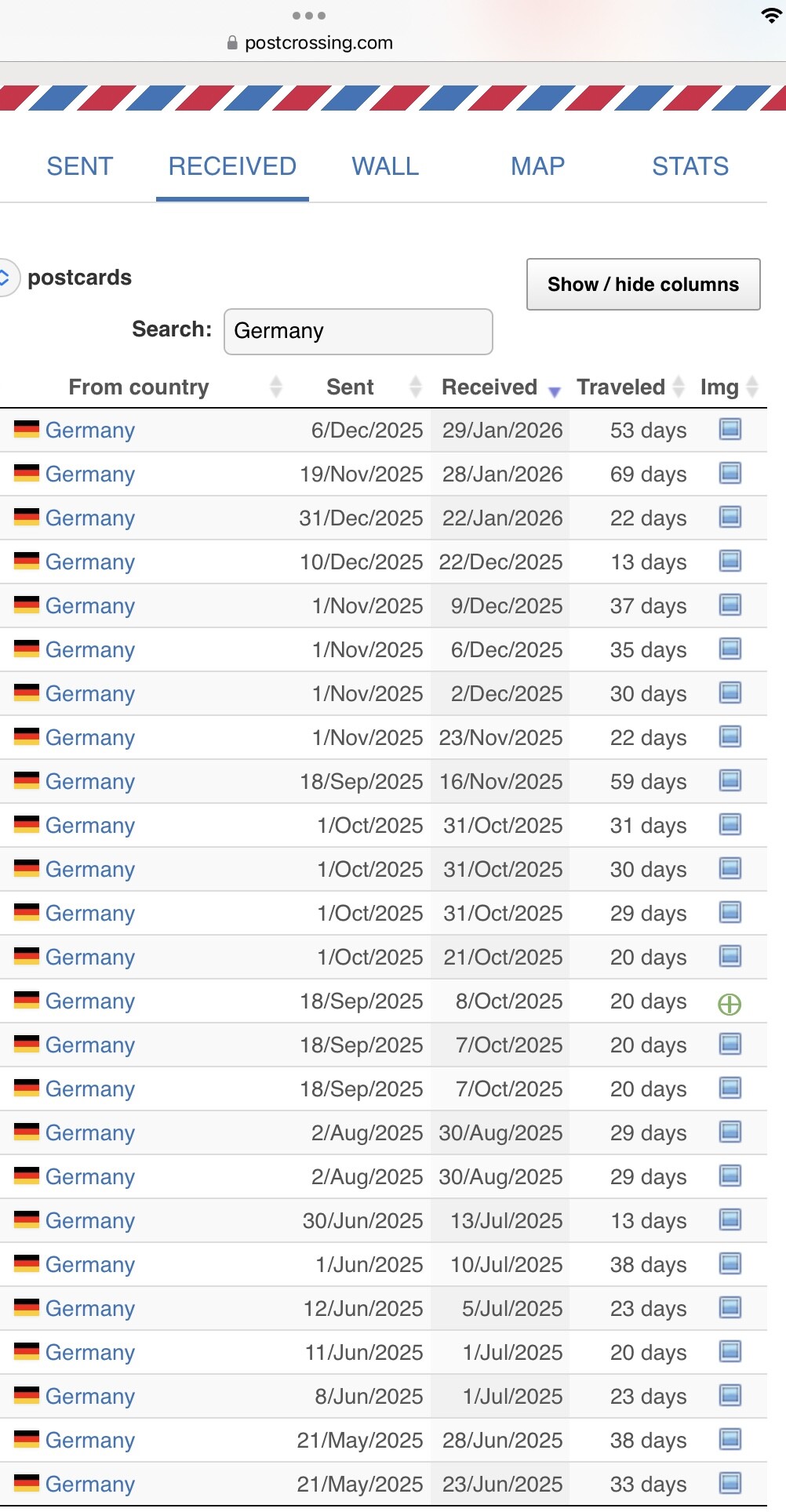Switch to the SENT tab
Viewport: 786px width, 1512px height.
[79, 166]
